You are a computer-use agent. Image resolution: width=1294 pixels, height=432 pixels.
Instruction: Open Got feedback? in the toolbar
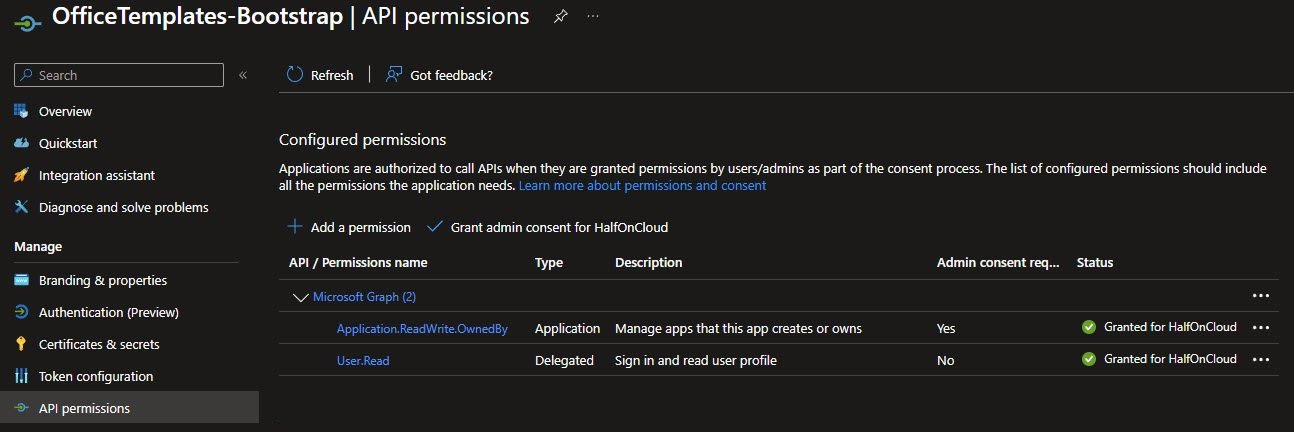439,75
